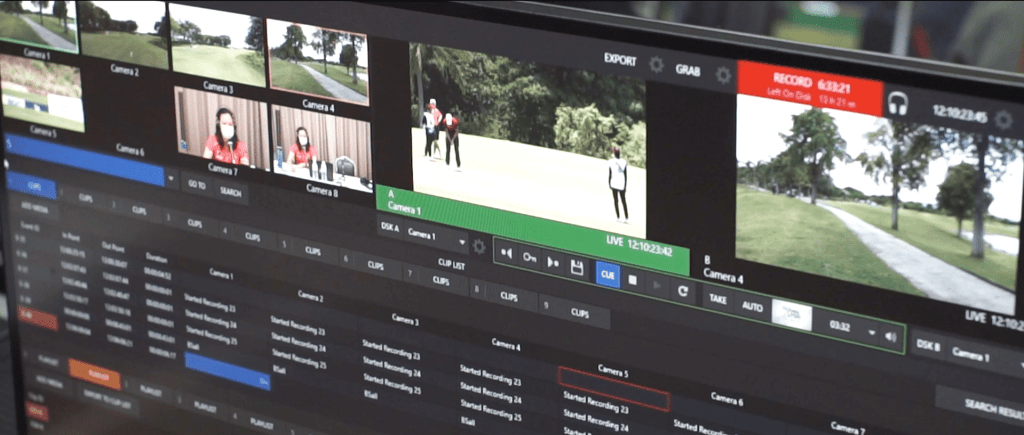Screen dimensions: 1024x435
Task: Click the save disk icon in toolbar
Action: [577, 267]
